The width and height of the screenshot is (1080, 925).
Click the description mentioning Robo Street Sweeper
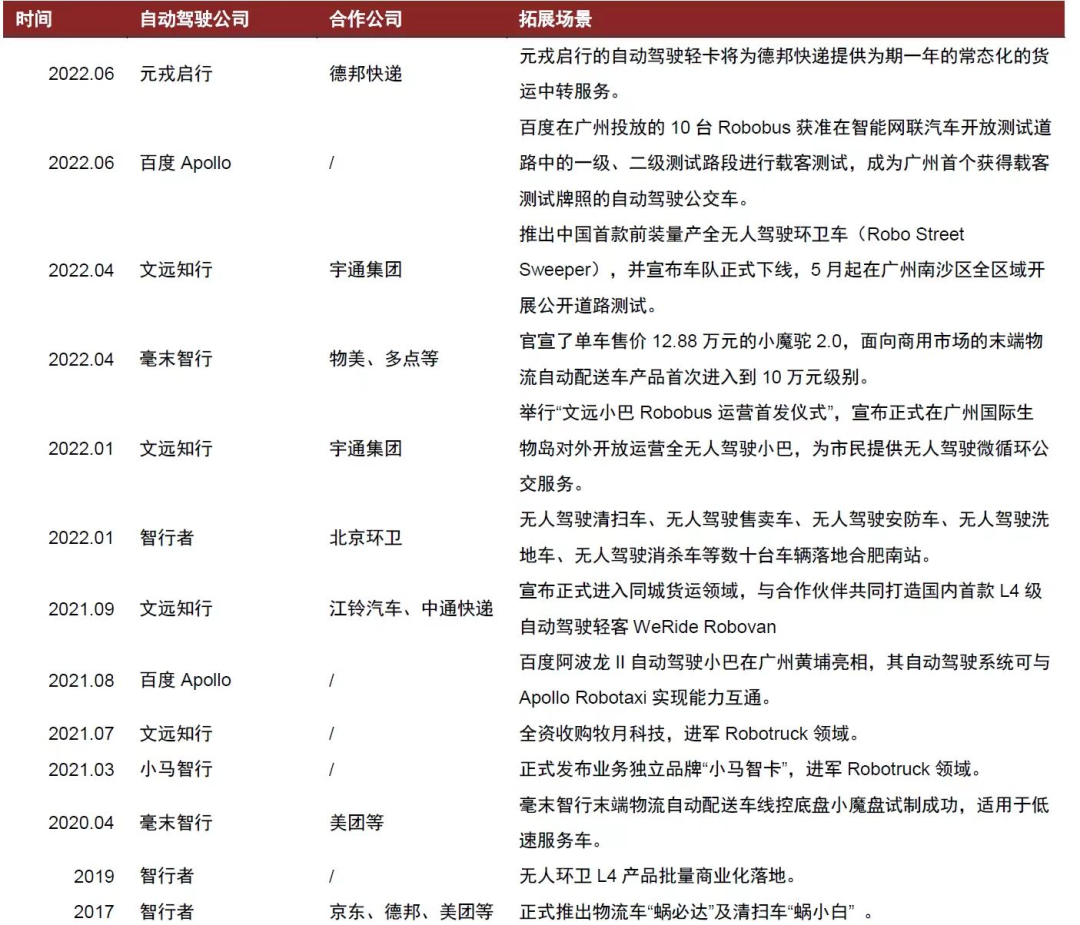(782, 270)
